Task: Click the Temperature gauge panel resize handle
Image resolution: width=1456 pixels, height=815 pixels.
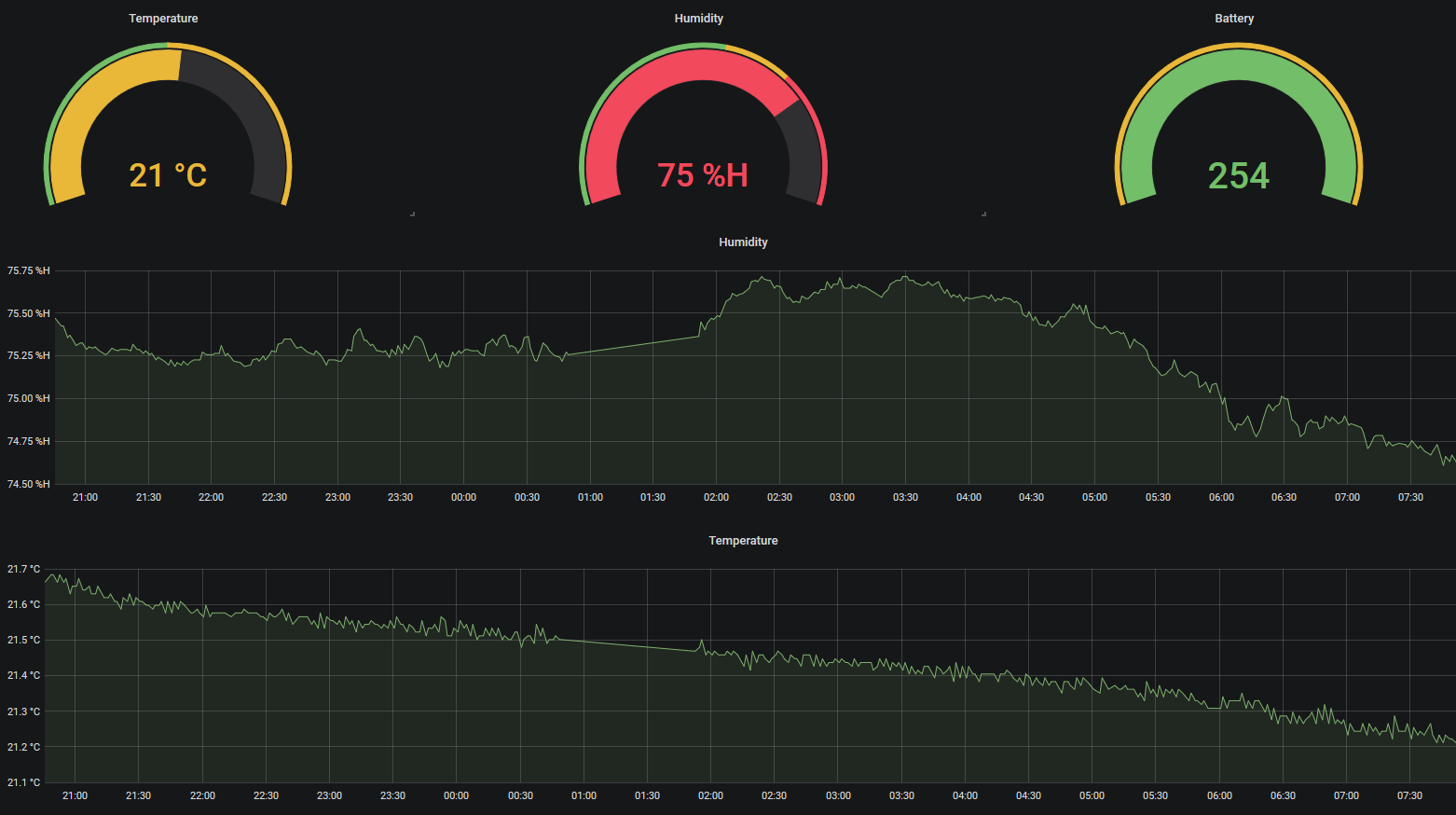Action: tap(412, 214)
